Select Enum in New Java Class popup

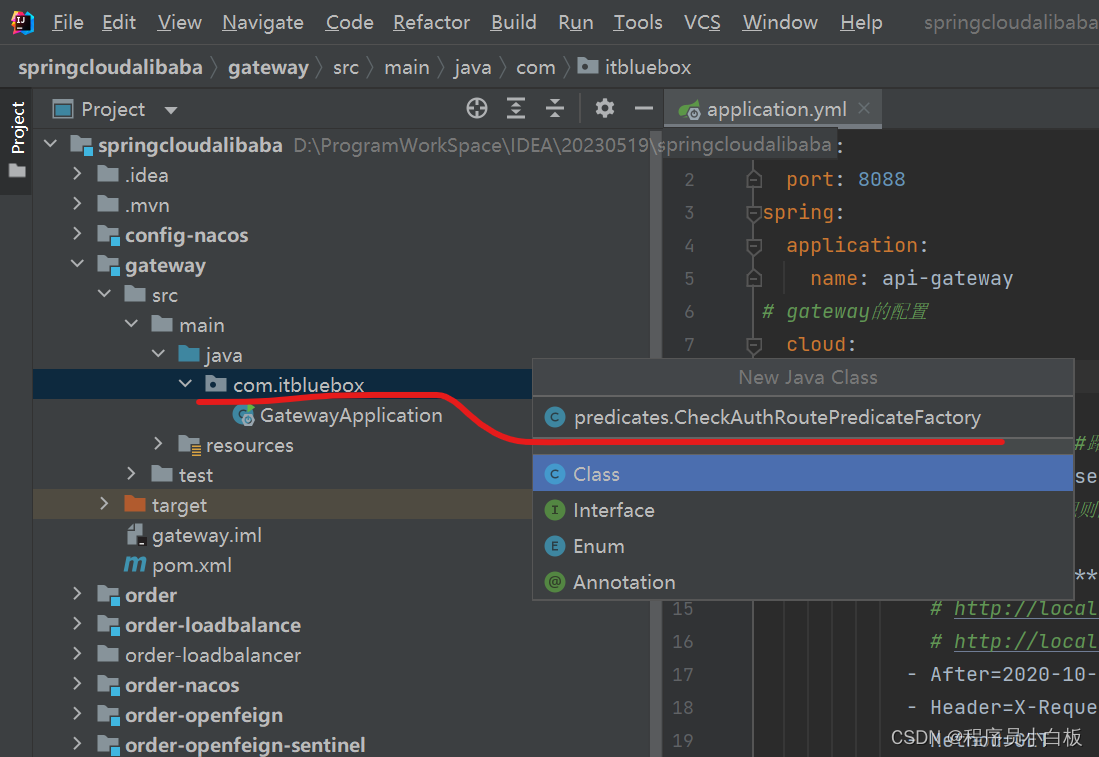[803, 546]
